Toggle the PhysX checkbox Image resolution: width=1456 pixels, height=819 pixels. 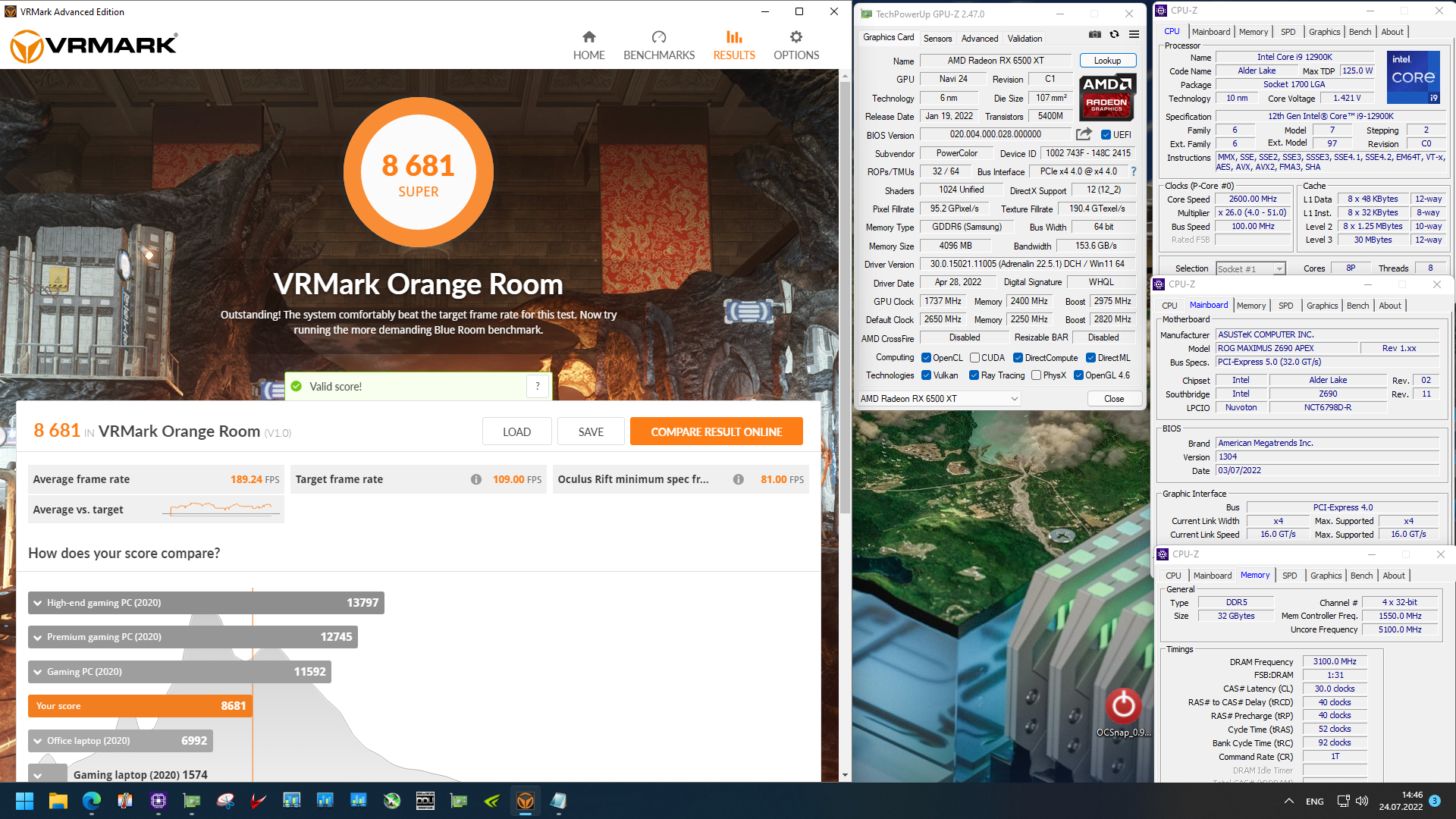point(1036,375)
